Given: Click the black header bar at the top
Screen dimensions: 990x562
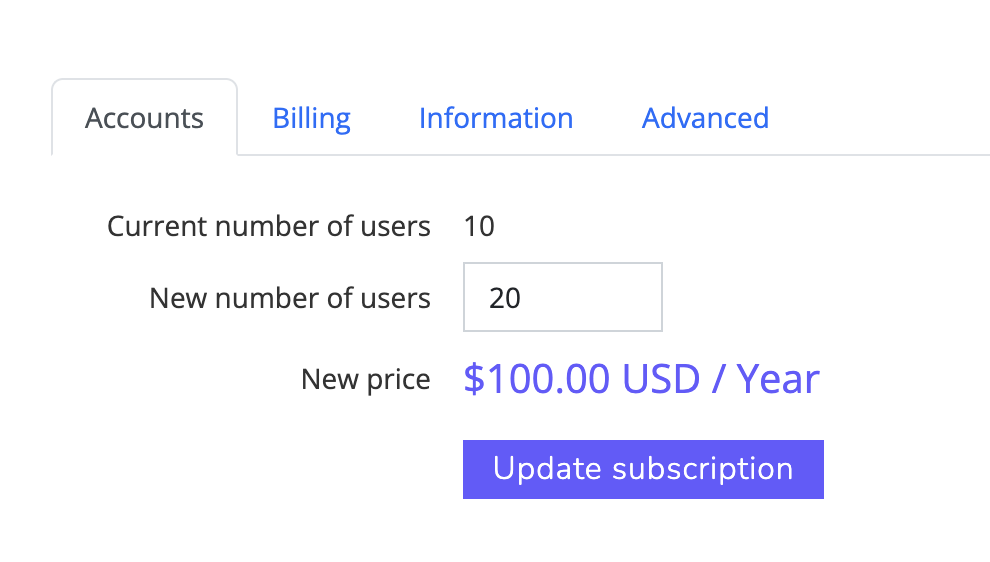Looking at the screenshot, I should pyautogui.click(x=495, y=37).
